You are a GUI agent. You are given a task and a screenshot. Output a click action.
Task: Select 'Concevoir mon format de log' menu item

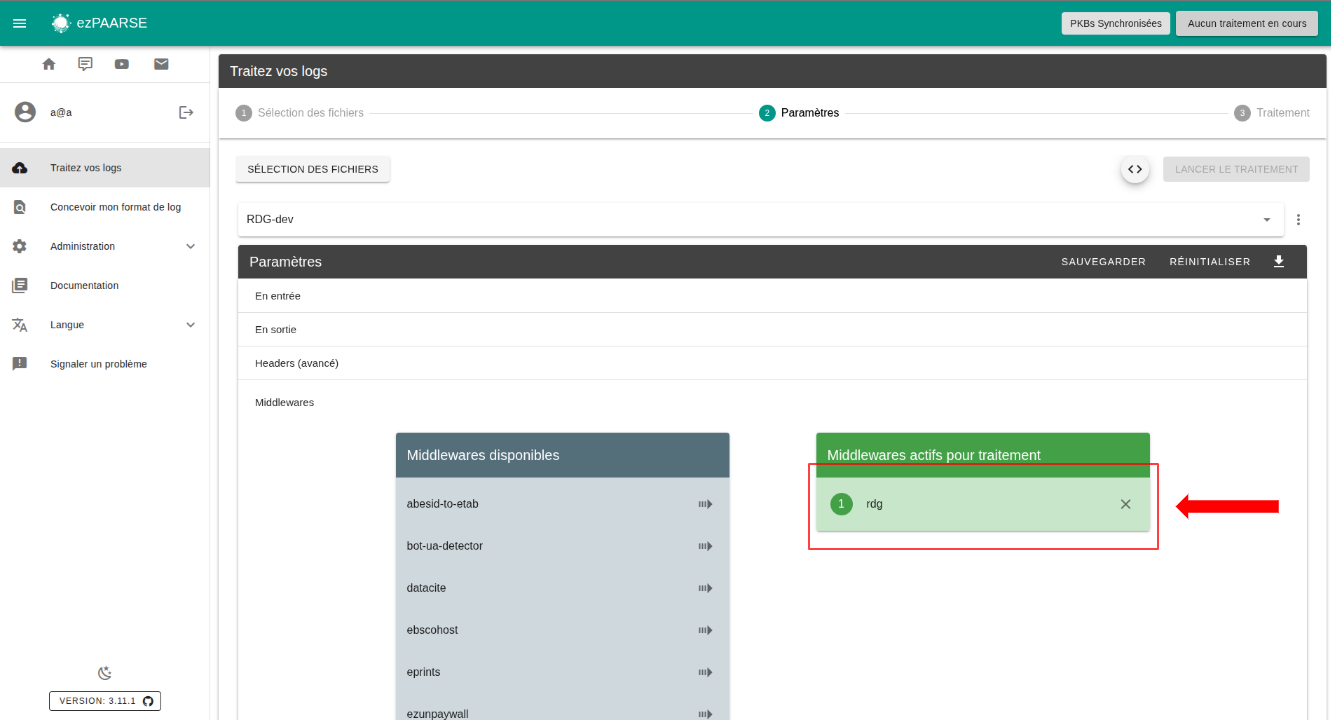tap(115, 207)
